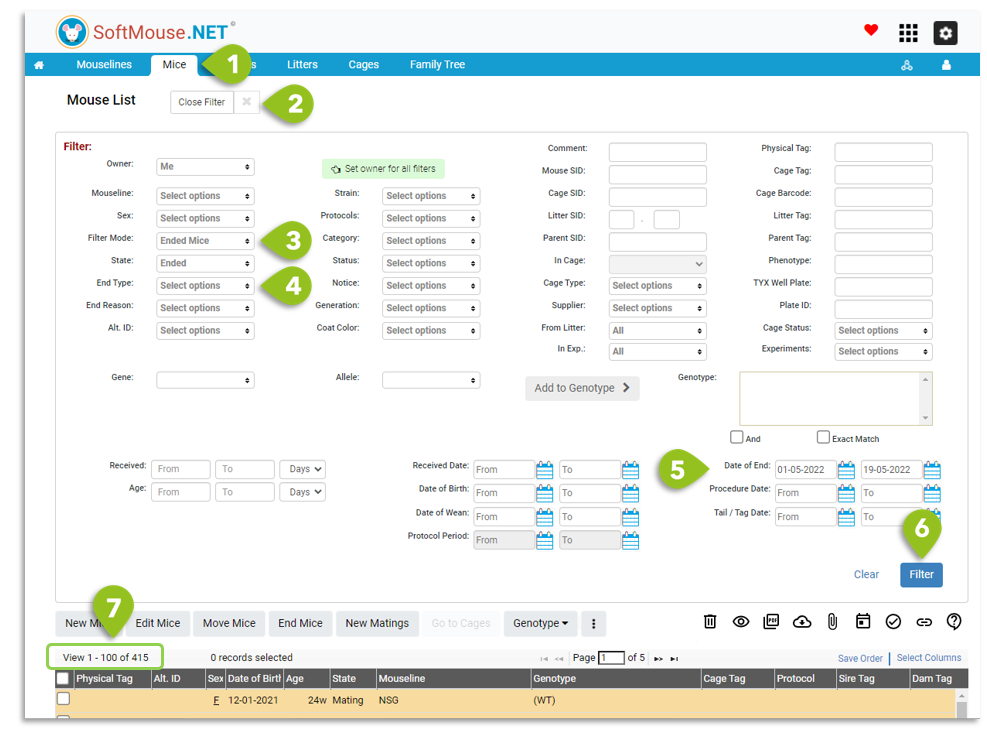Viewport: 987px width, 733px height.
Task: Click the red heart favorites icon
Action: [871, 30]
